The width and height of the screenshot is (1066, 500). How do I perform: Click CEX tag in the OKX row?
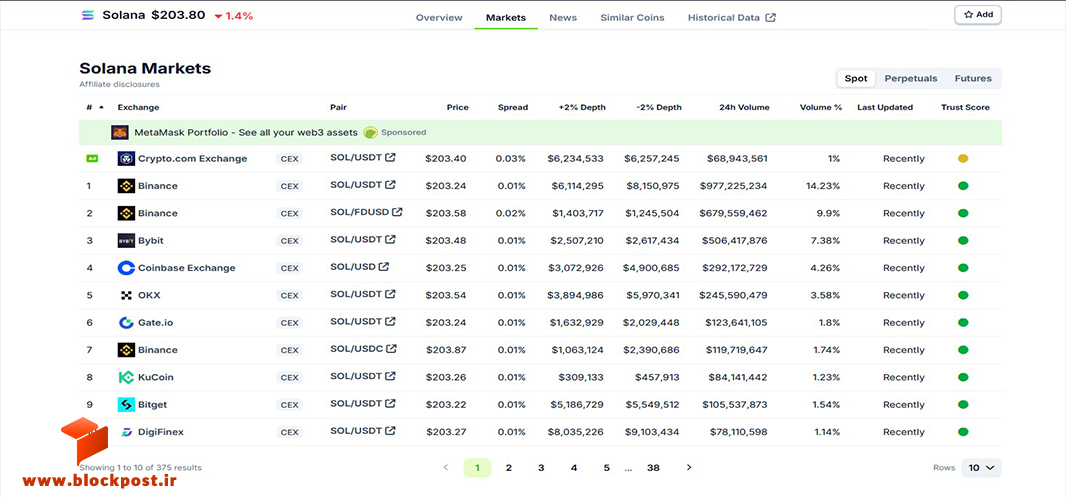coord(290,295)
